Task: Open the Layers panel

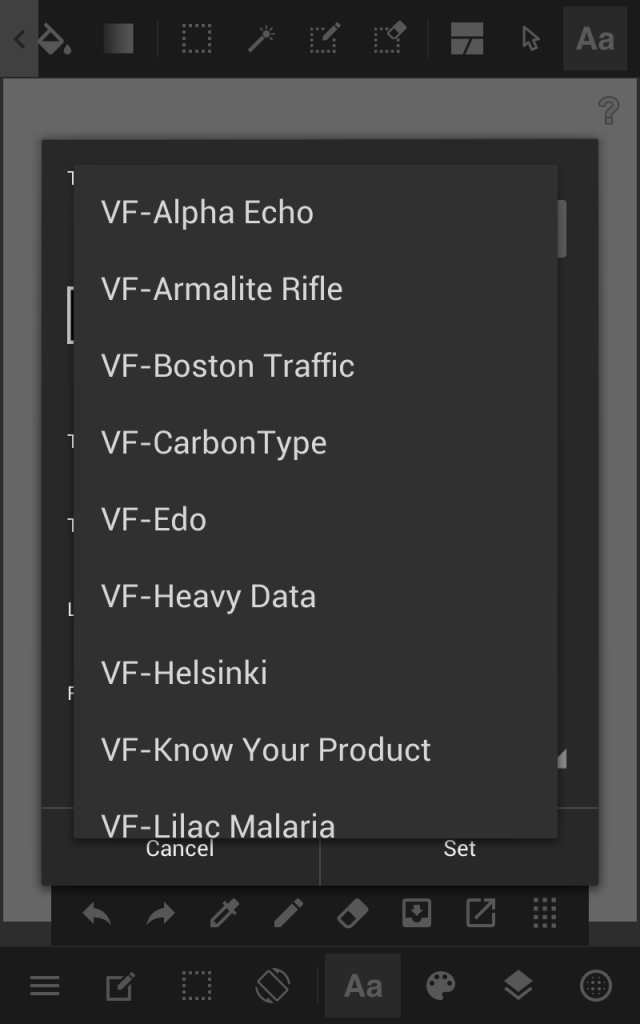Action: [x=519, y=985]
